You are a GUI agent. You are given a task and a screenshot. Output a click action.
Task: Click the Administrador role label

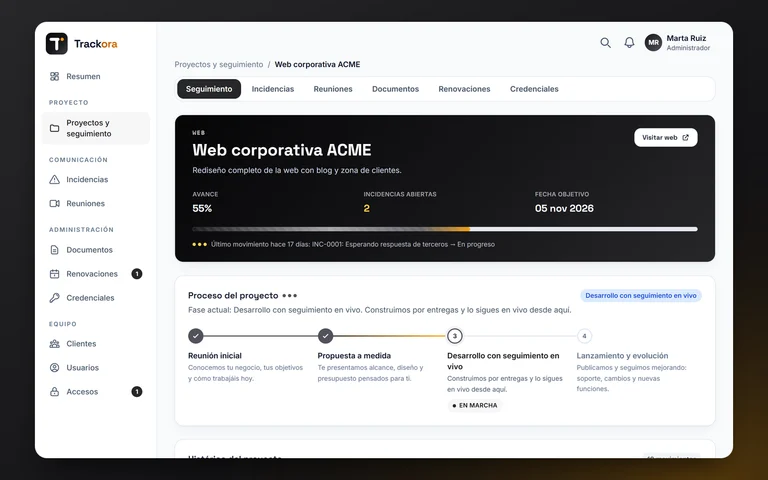point(688,48)
